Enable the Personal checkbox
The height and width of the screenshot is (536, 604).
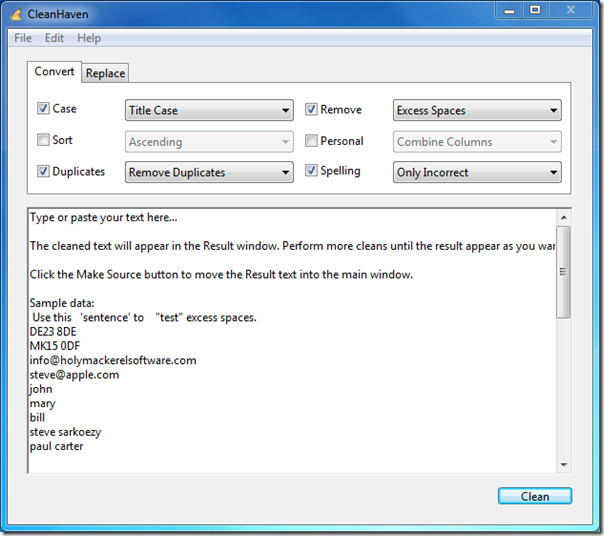point(312,141)
